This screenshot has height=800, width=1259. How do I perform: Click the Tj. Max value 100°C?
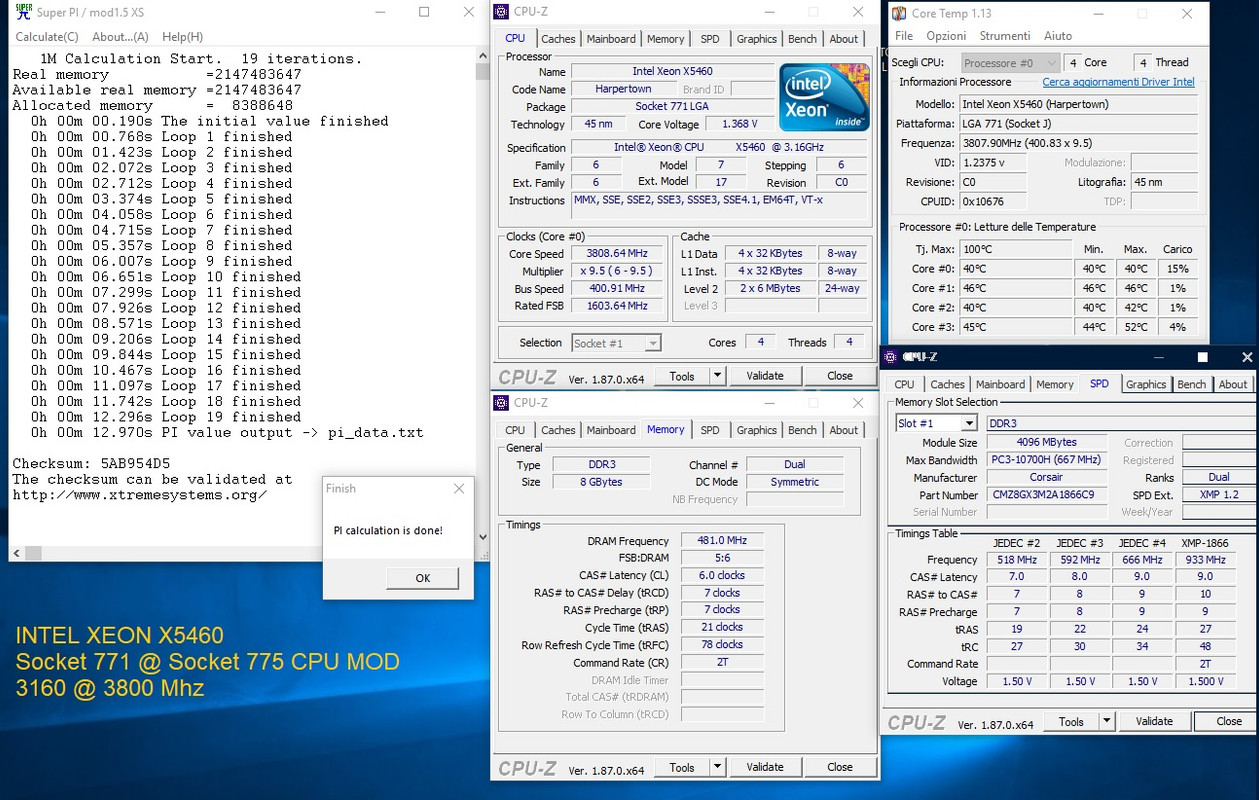[1015, 249]
